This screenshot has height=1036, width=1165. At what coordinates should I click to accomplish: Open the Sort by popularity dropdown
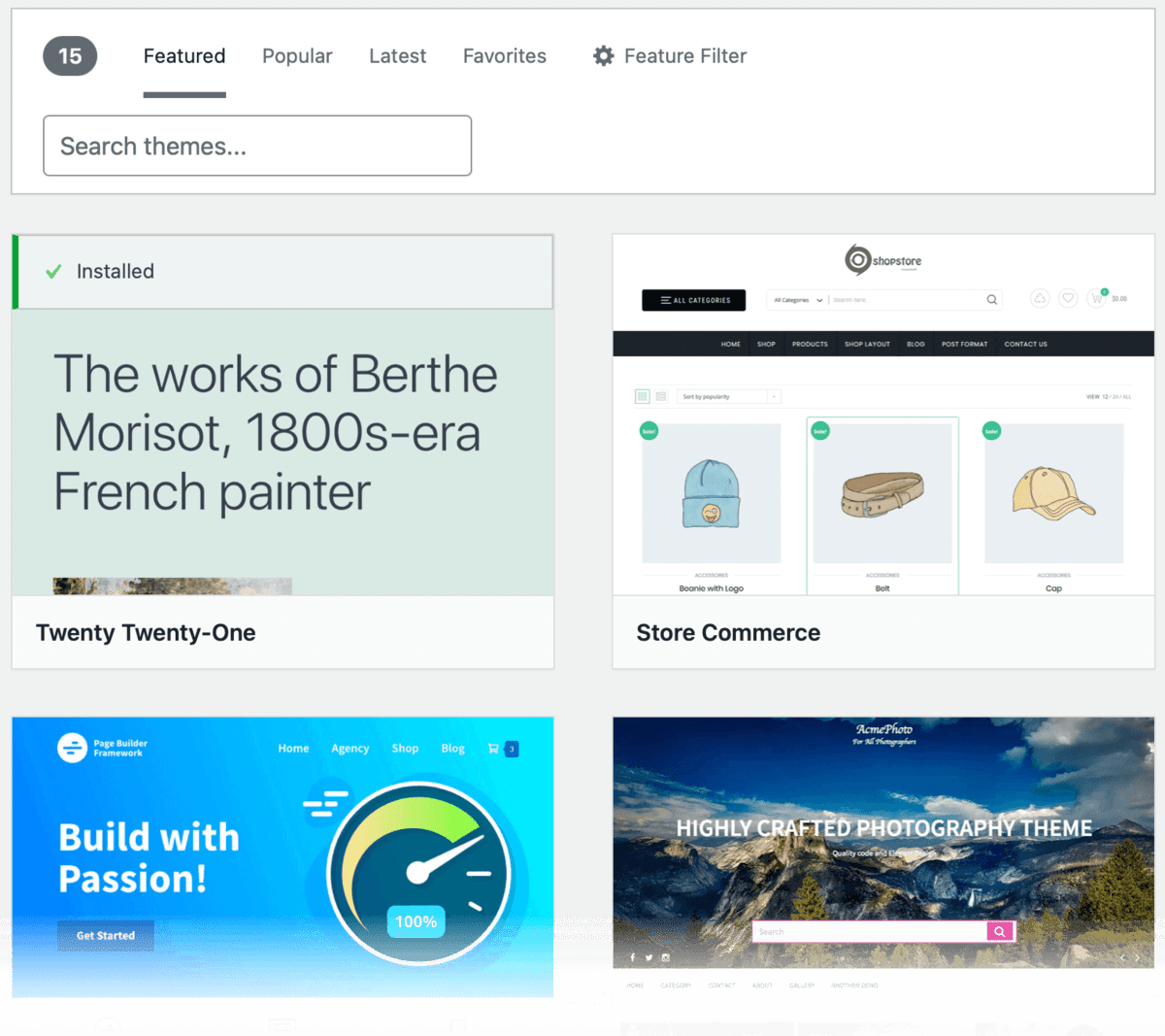point(727,396)
